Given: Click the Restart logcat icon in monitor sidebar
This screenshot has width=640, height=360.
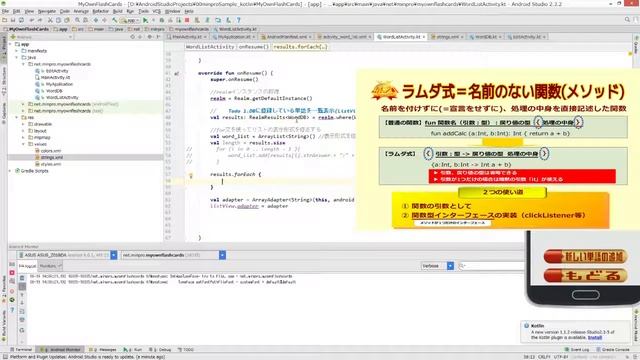Looking at the screenshot, I should pyautogui.click(x=22, y=330).
